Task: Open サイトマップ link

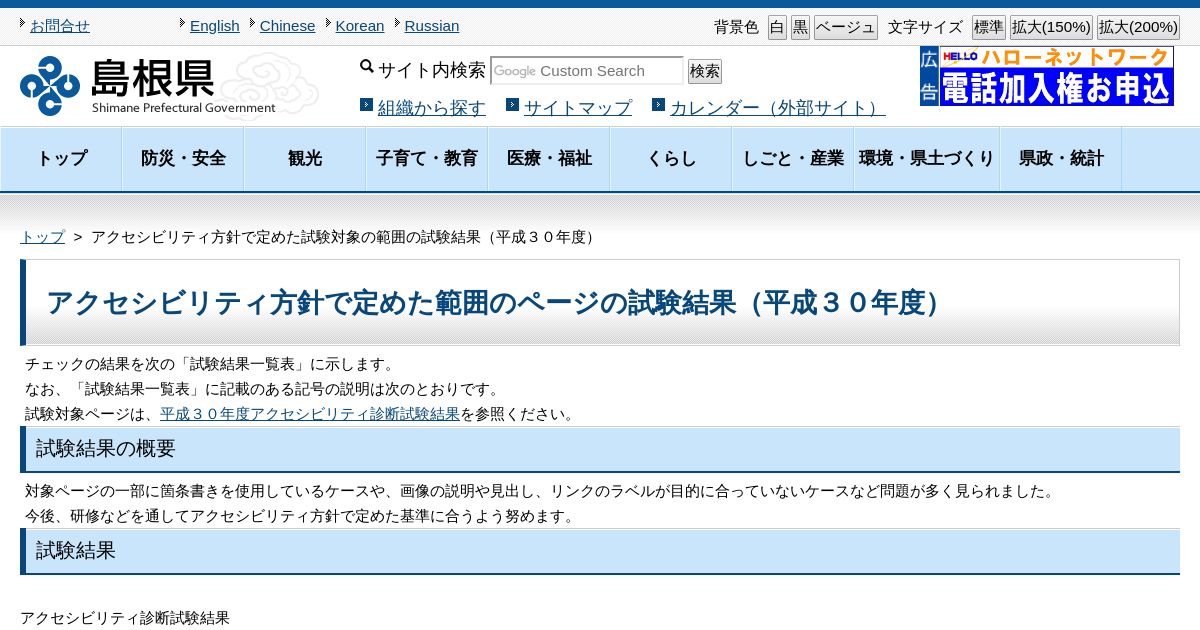Action: pos(578,108)
